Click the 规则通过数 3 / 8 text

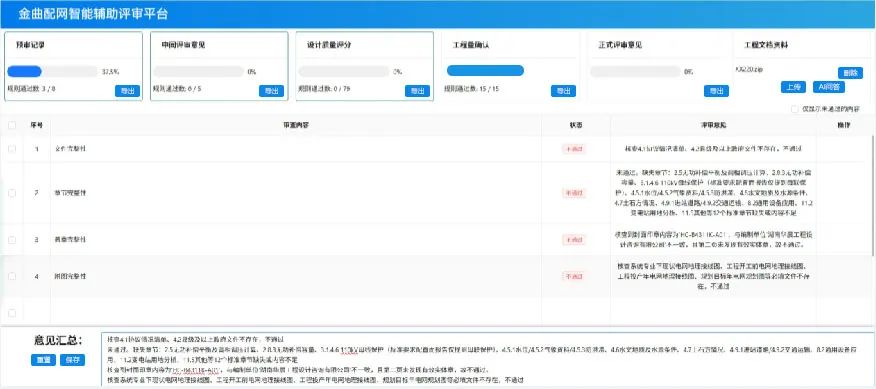pyautogui.click(x=31, y=88)
